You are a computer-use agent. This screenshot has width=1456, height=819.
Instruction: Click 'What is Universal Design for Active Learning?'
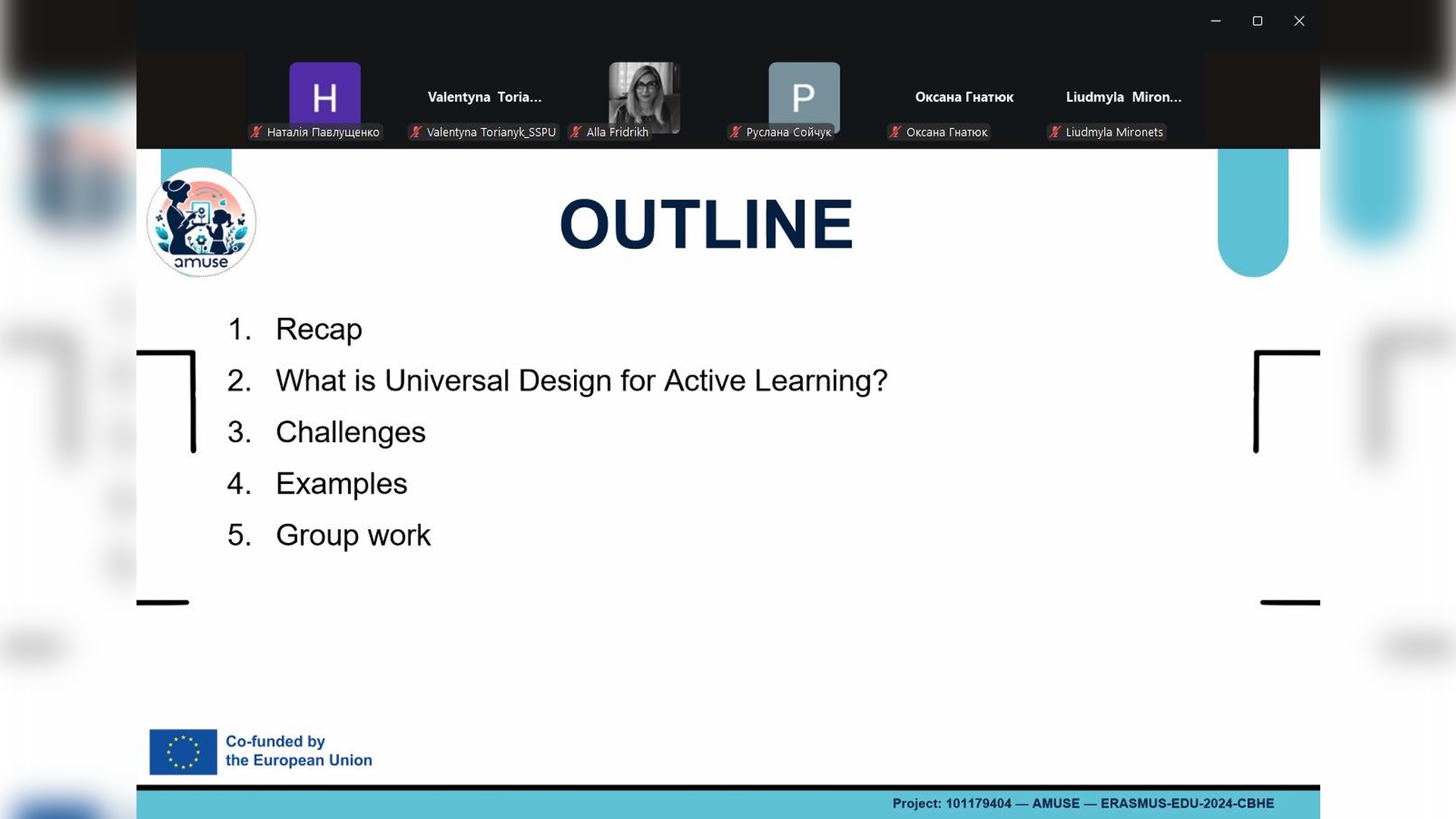coord(581,381)
